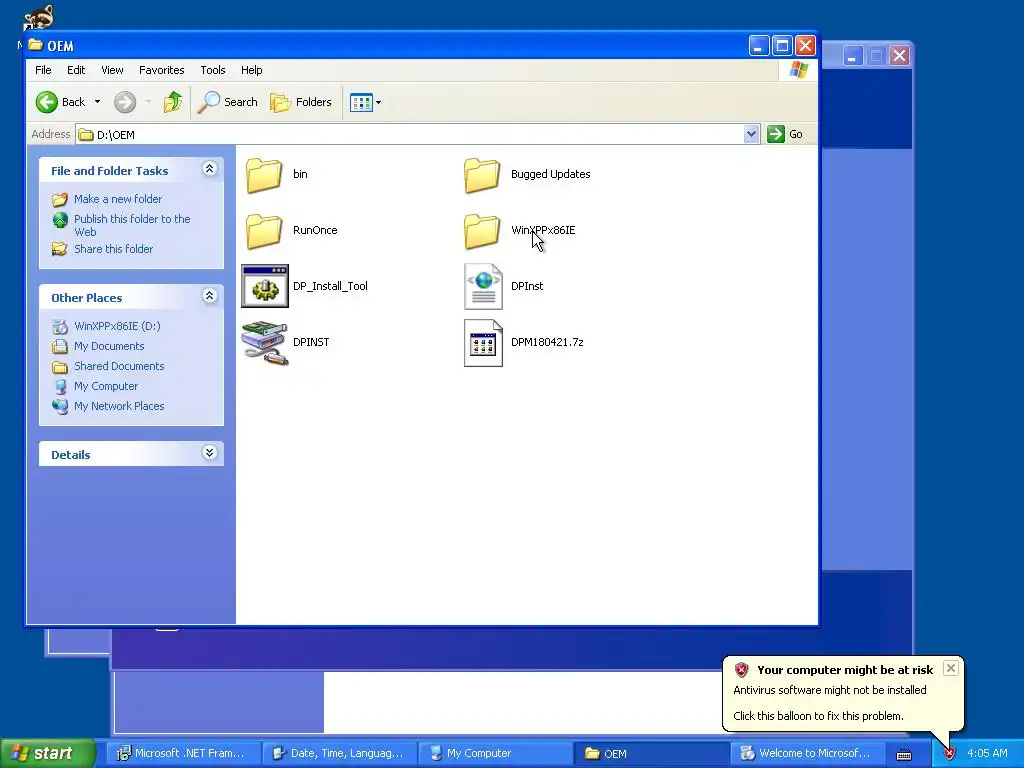Click Share this folder

[x=114, y=249]
